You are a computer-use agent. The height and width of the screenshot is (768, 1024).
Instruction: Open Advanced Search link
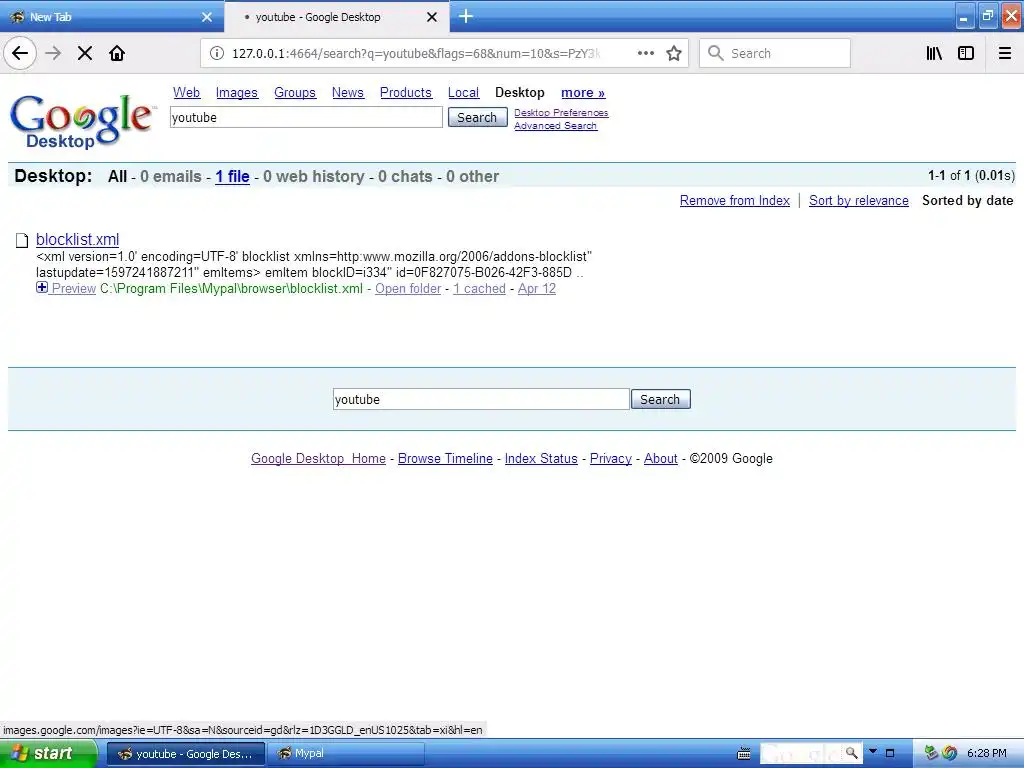(555, 125)
